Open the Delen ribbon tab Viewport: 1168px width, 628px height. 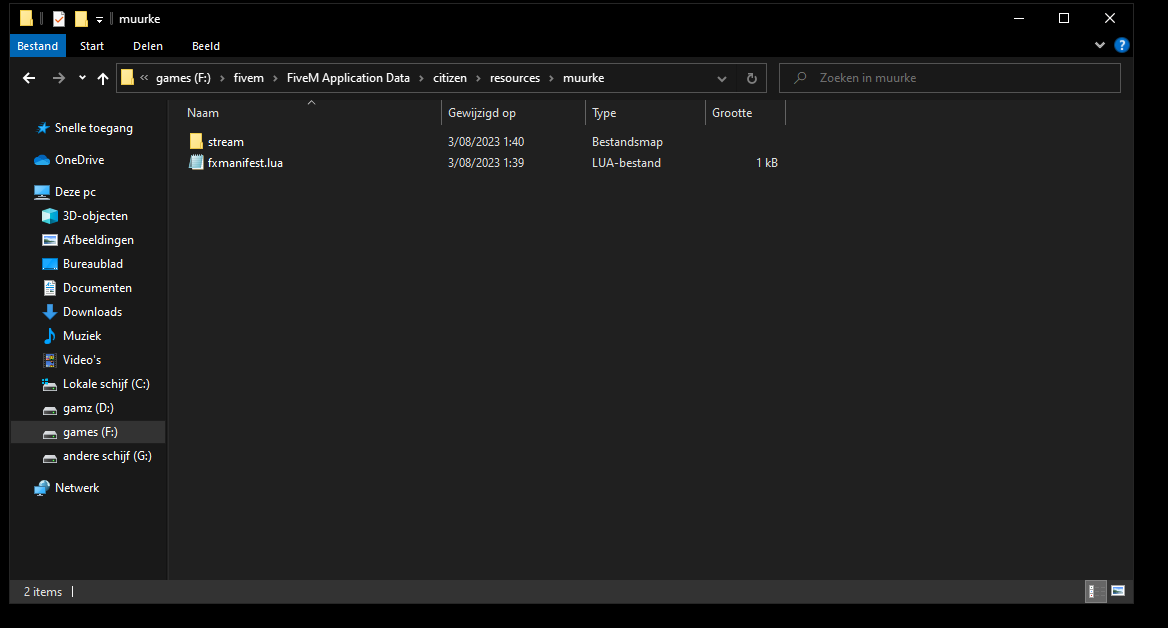[147, 46]
